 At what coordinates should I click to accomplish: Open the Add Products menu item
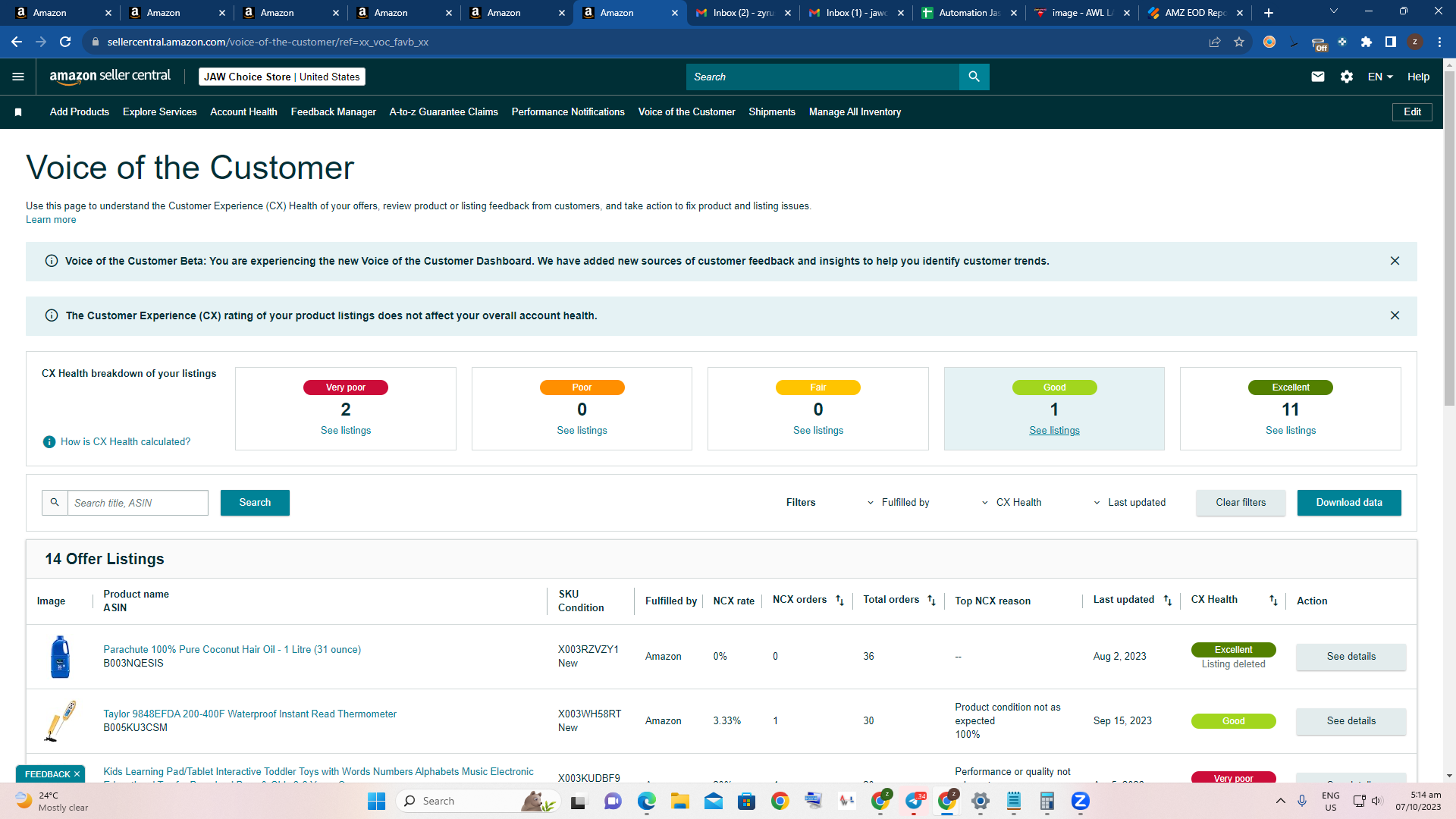80,112
